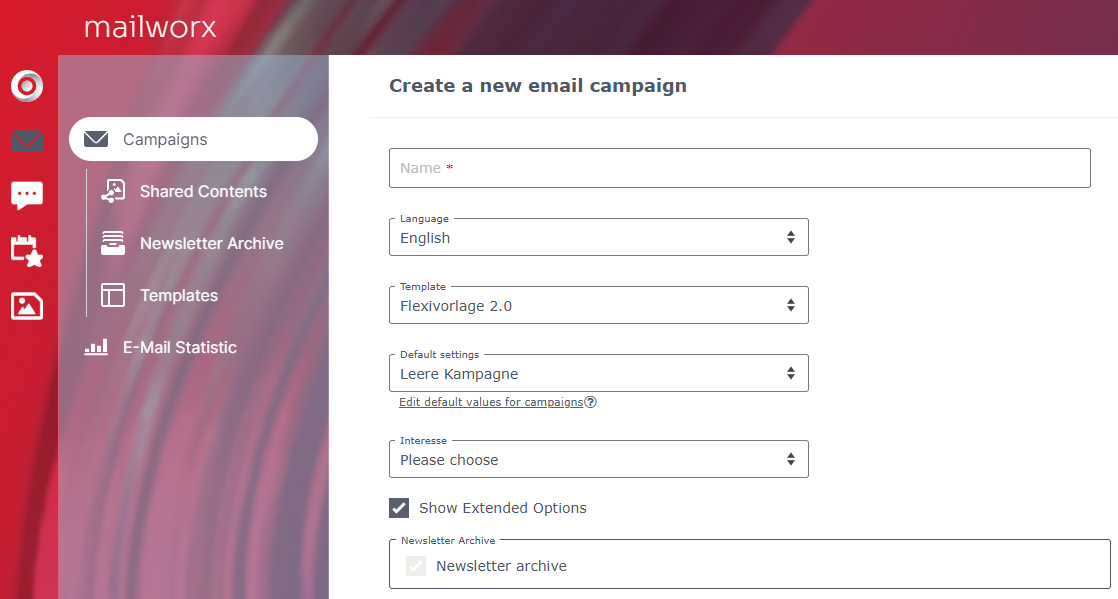Screen dimensions: 1118x599
Task: Click the Shared Contents icon
Action: coord(113,191)
